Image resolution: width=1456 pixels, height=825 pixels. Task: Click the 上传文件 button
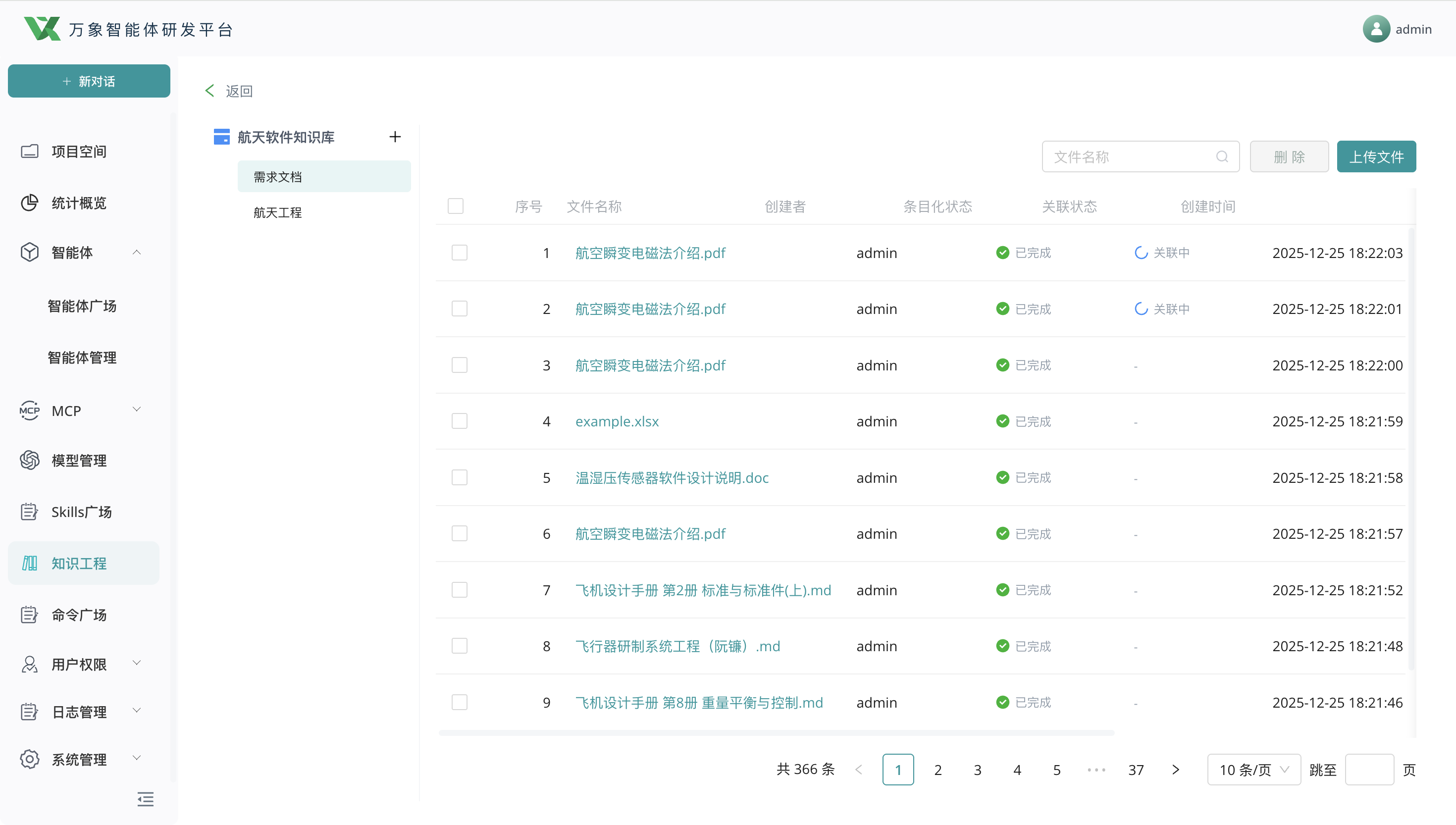(x=1376, y=156)
